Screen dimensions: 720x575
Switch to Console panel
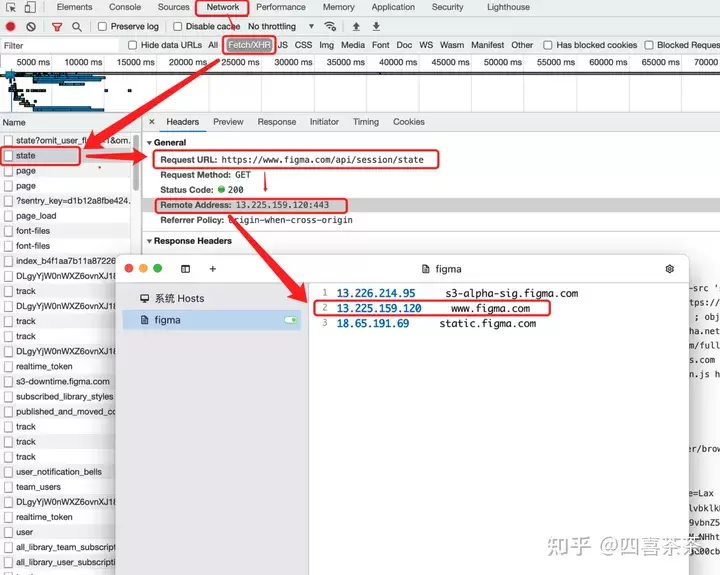[x=125, y=7]
